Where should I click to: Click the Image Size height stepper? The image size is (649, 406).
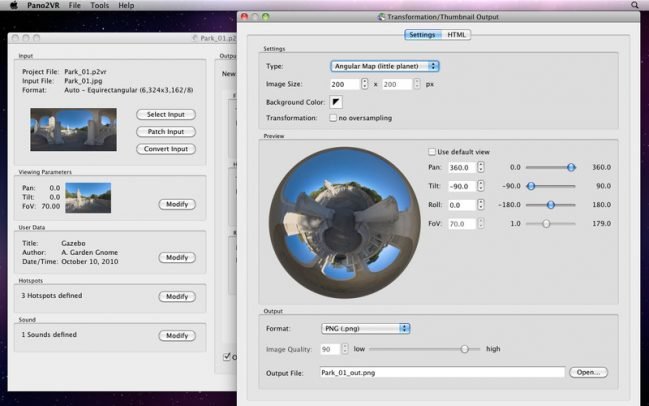[x=417, y=84]
